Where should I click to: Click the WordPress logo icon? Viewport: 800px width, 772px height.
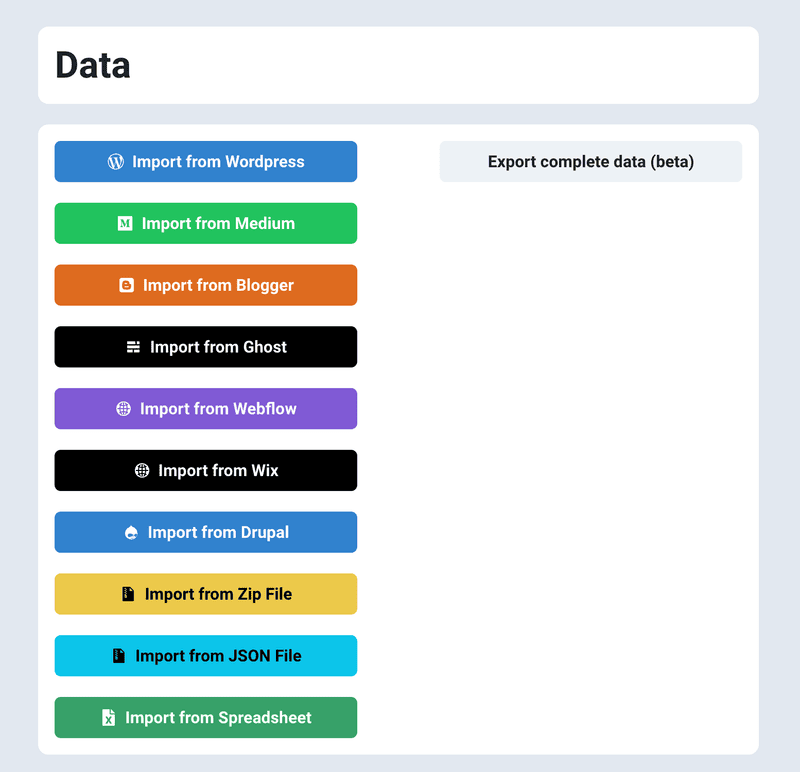[x=116, y=162]
